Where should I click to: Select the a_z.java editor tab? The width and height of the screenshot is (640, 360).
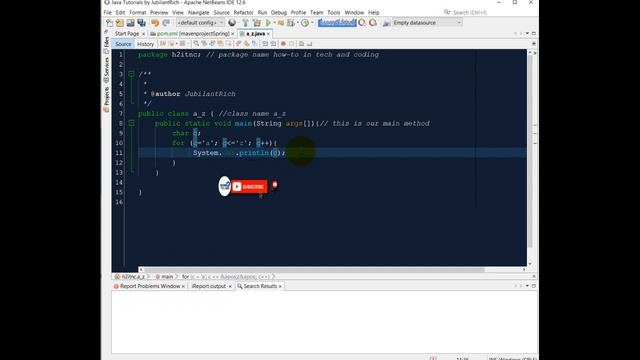[255, 33]
